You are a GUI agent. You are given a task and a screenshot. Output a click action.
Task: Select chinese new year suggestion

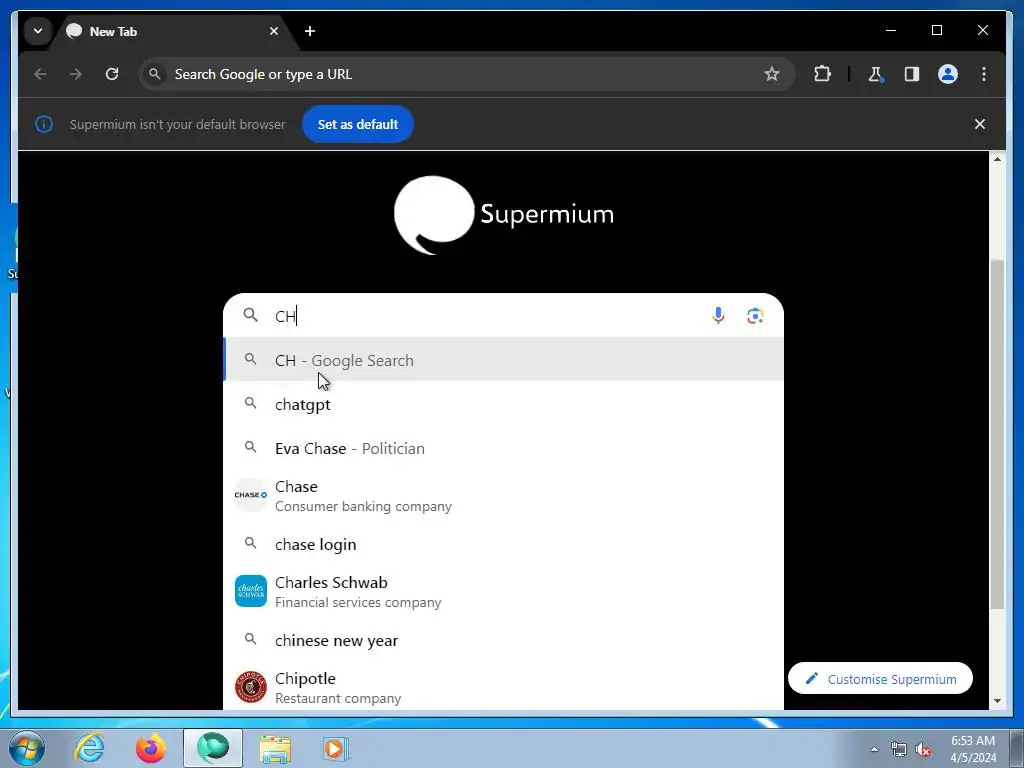[x=504, y=640]
